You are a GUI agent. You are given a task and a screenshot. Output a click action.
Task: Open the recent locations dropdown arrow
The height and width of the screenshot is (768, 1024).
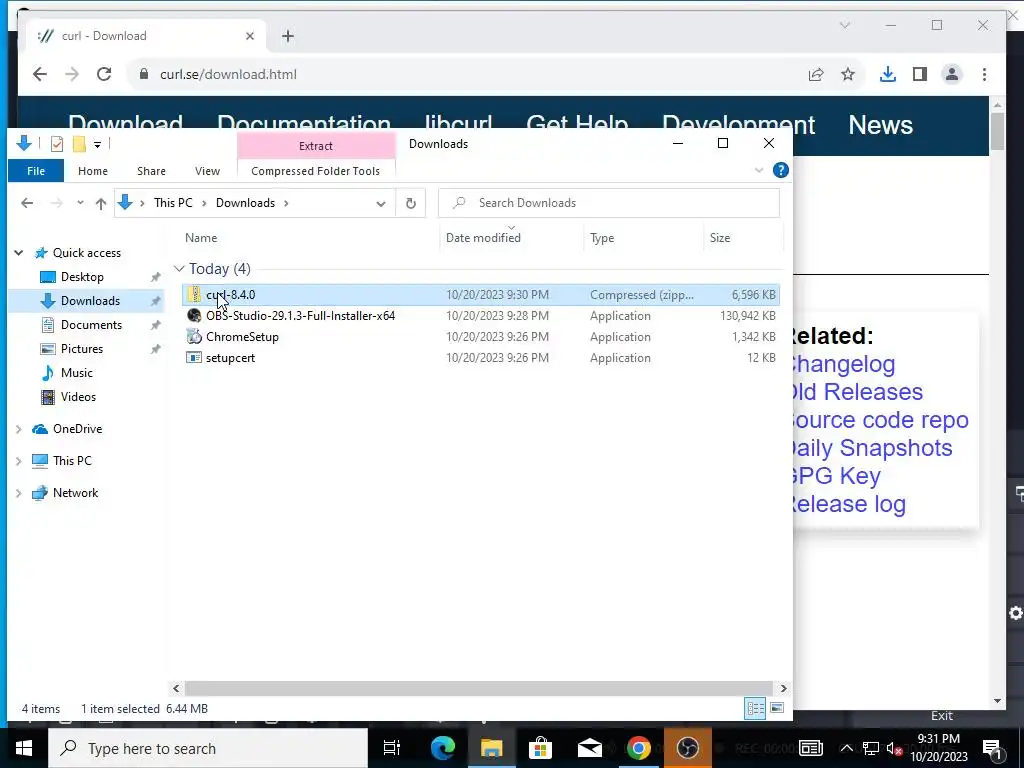80,203
